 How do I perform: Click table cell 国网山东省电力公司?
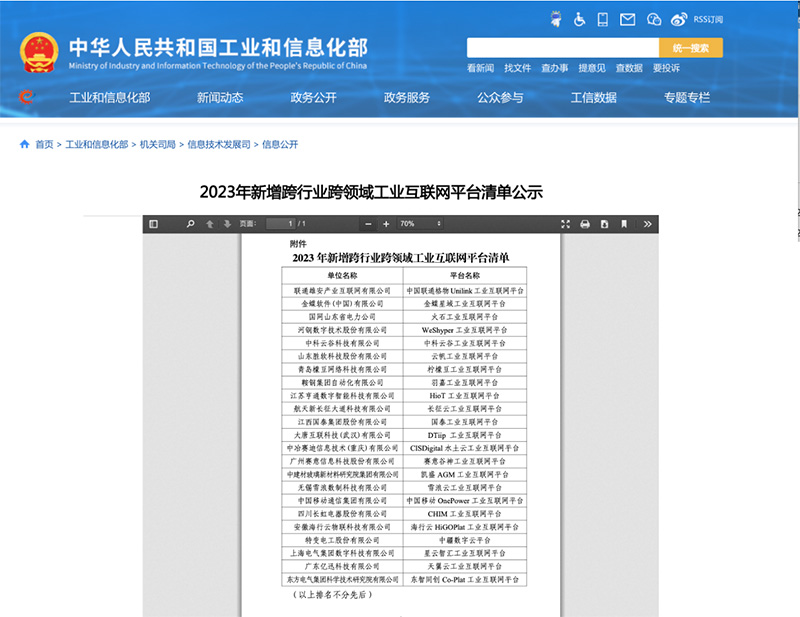tap(342, 317)
